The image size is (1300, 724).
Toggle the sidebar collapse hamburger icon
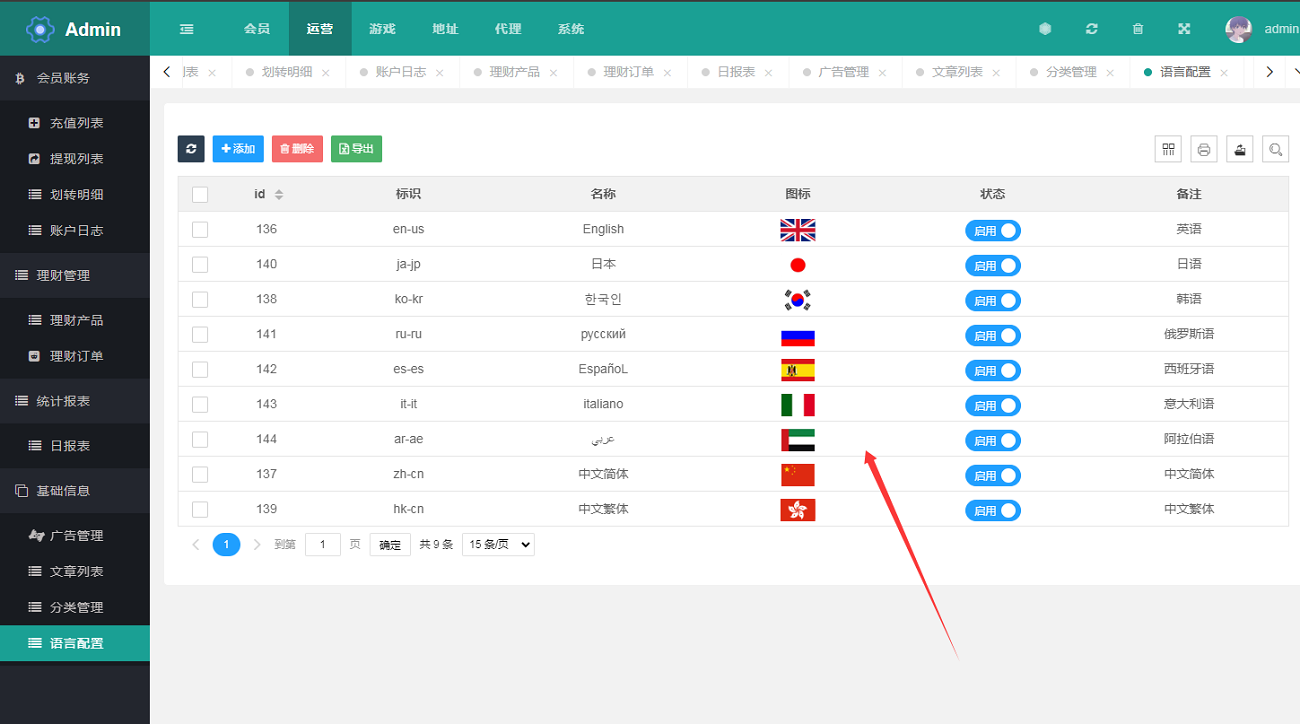click(x=187, y=29)
